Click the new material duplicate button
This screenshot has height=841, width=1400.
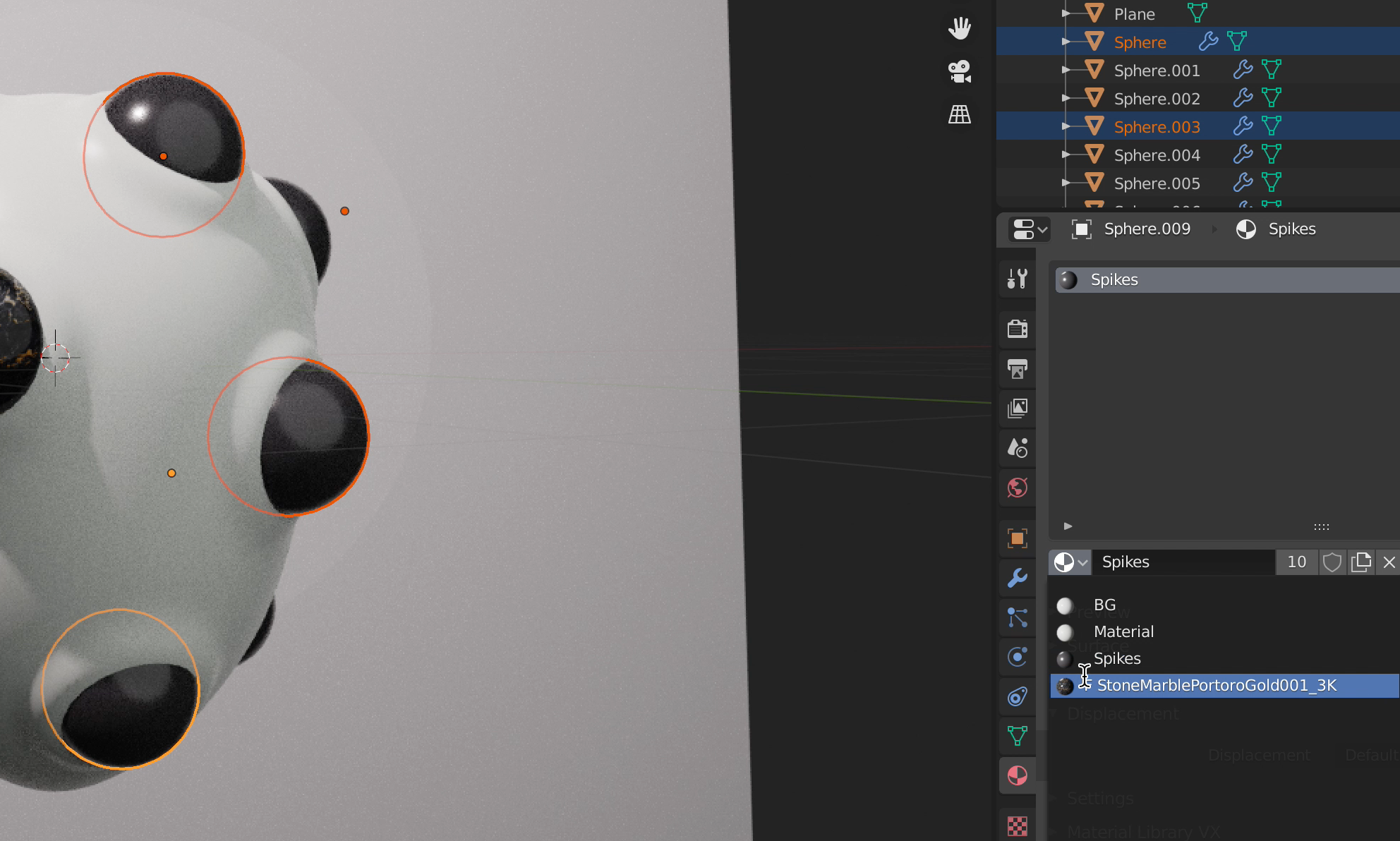(1361, 562)
